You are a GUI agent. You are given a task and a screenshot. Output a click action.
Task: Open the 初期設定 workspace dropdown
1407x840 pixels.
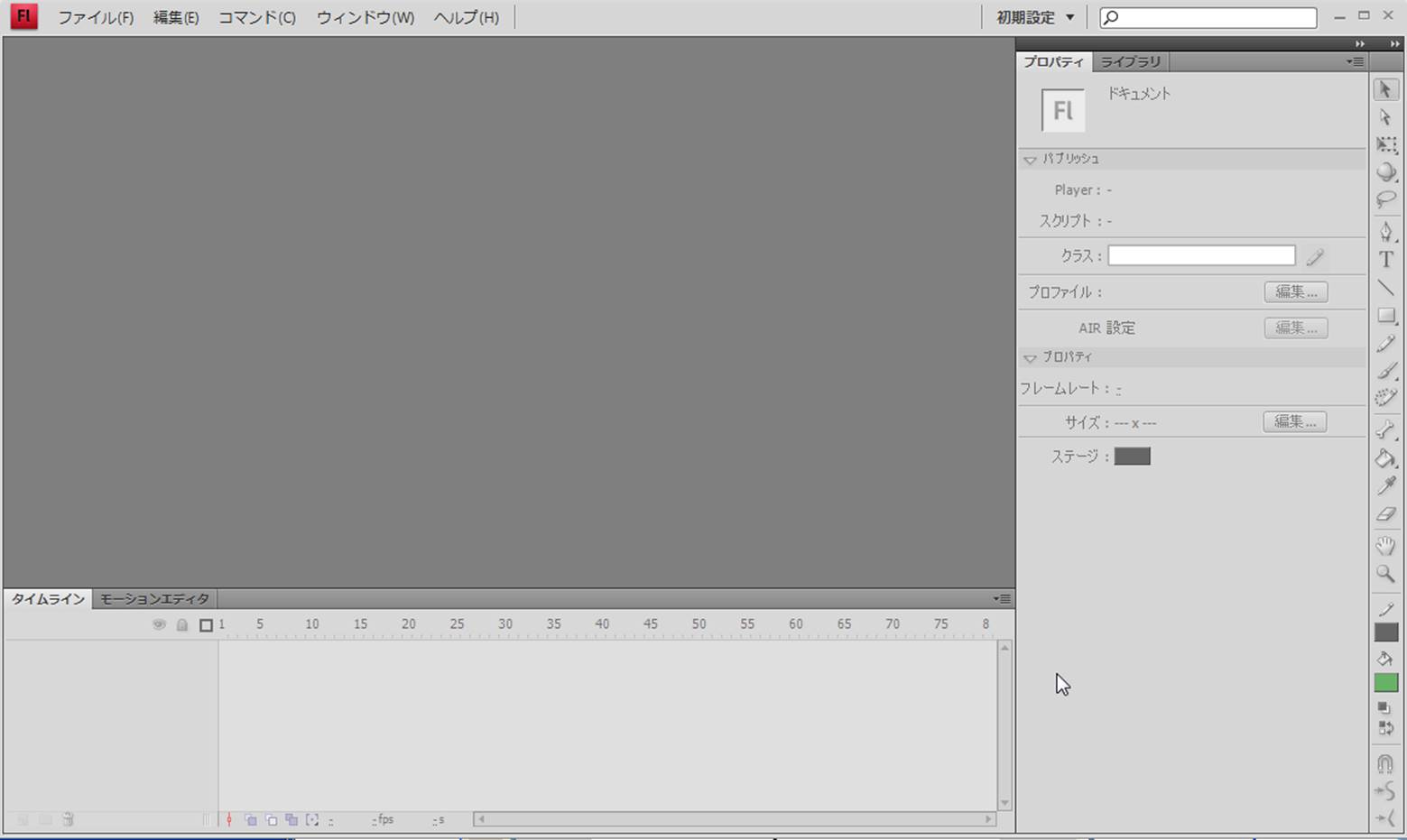(1035, 17)
